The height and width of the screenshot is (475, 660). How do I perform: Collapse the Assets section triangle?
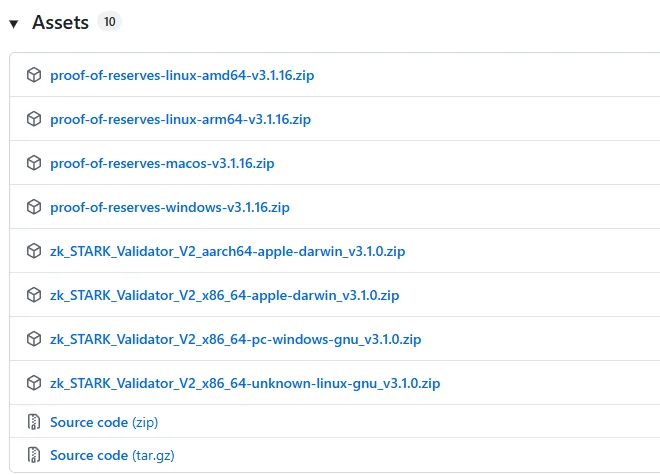coord(14,24)
